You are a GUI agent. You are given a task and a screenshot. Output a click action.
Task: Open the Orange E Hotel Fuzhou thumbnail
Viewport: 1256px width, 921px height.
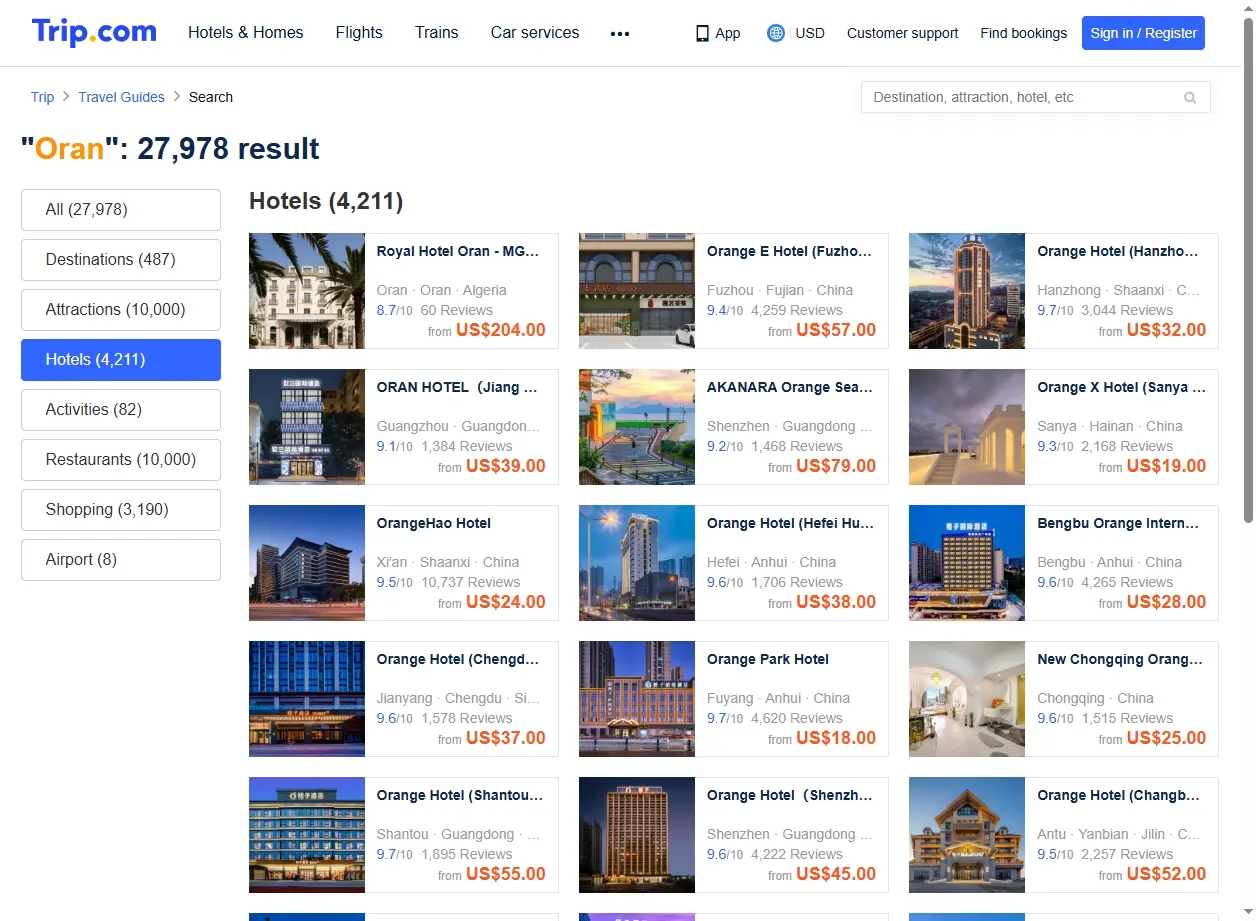point(637,291)
